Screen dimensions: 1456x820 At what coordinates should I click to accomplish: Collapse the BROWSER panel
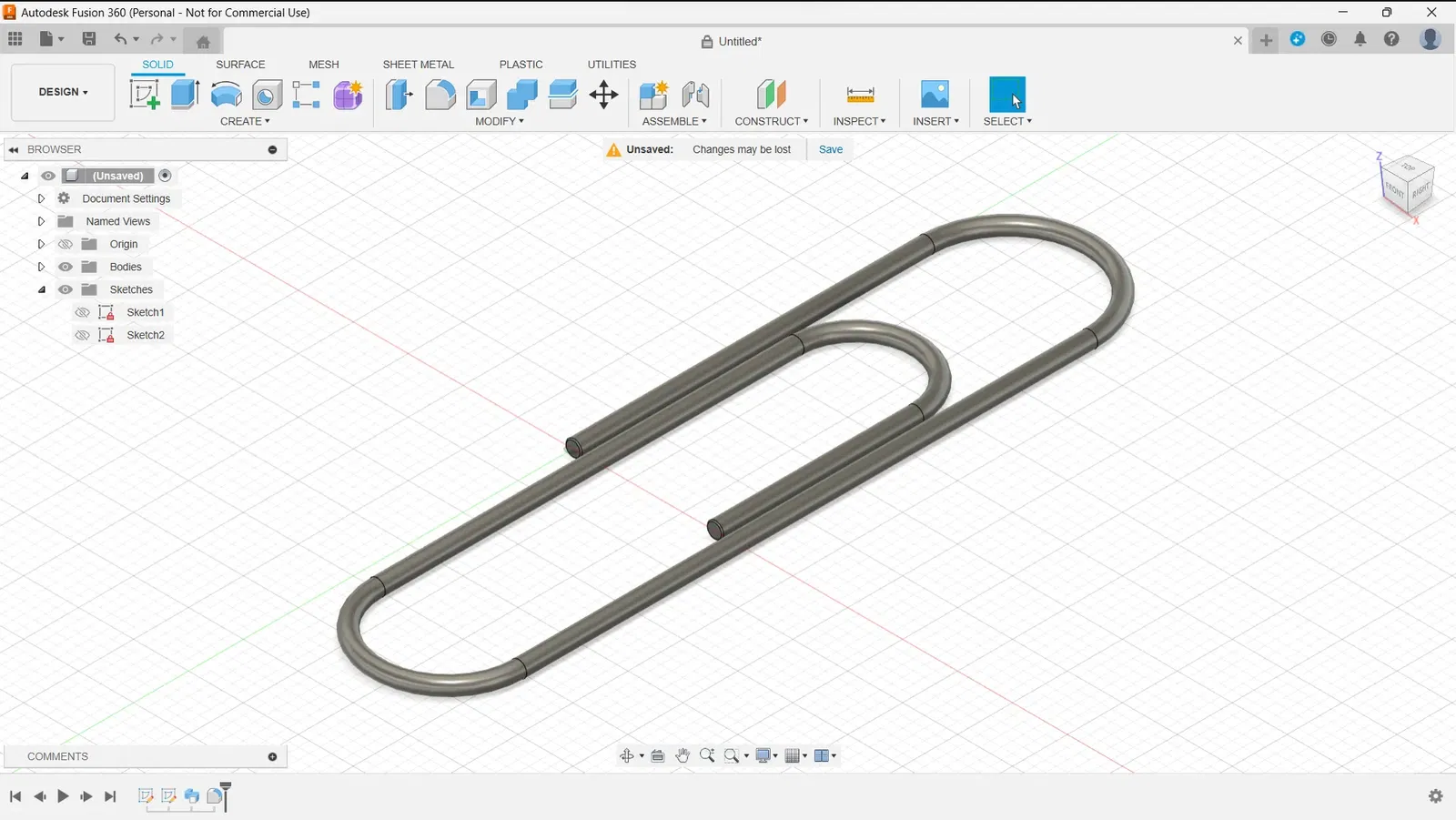point(14,149)
